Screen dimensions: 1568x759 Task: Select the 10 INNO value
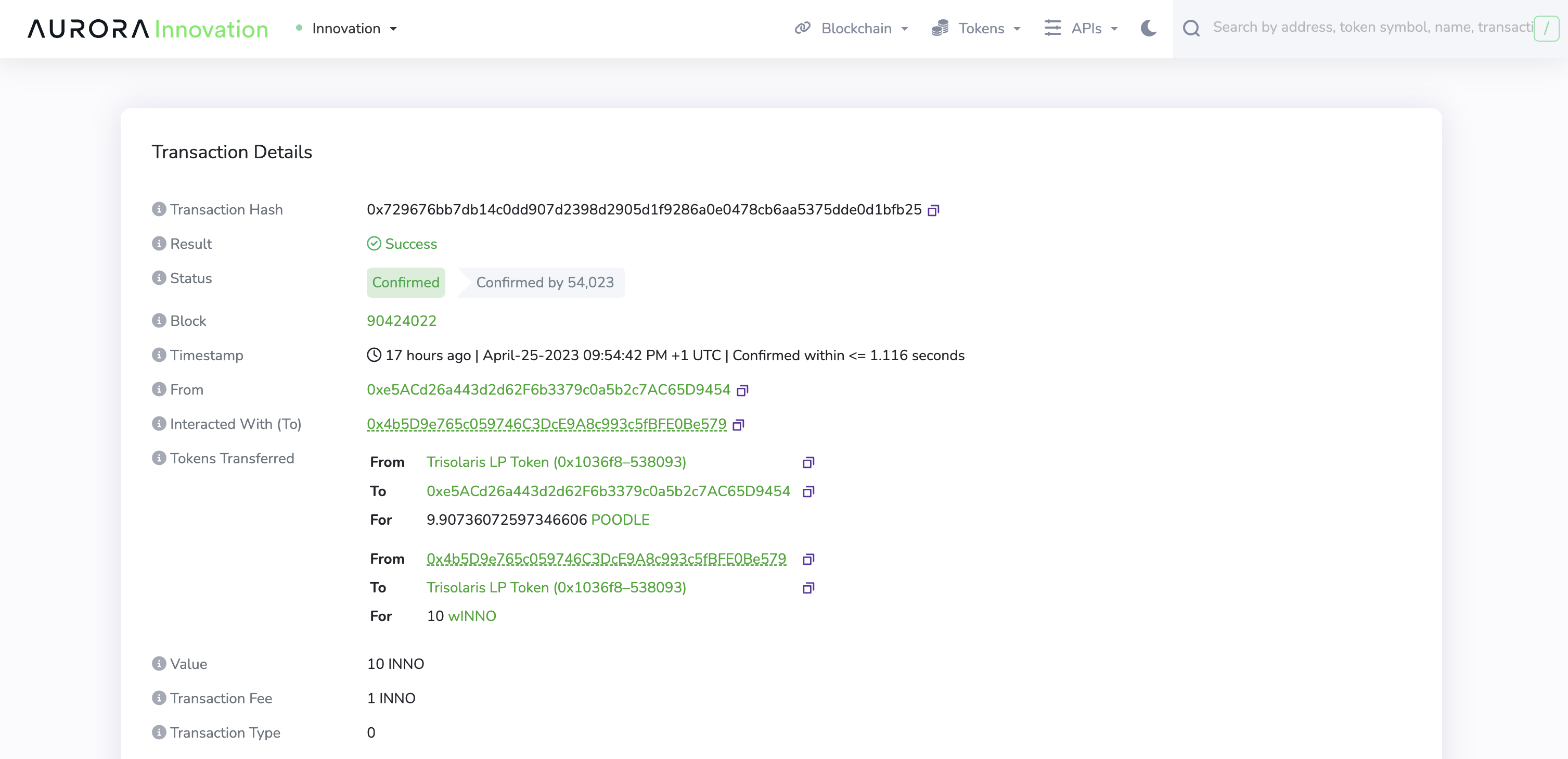click(395, 664)
